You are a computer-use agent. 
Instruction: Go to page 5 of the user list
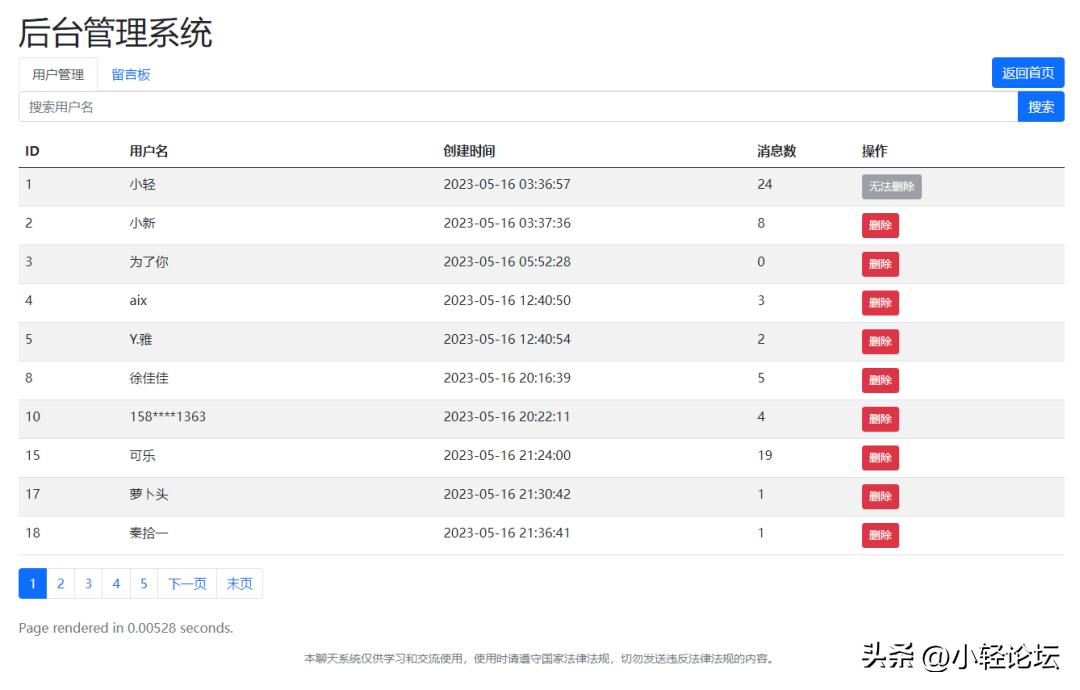(x=142, y=582)
